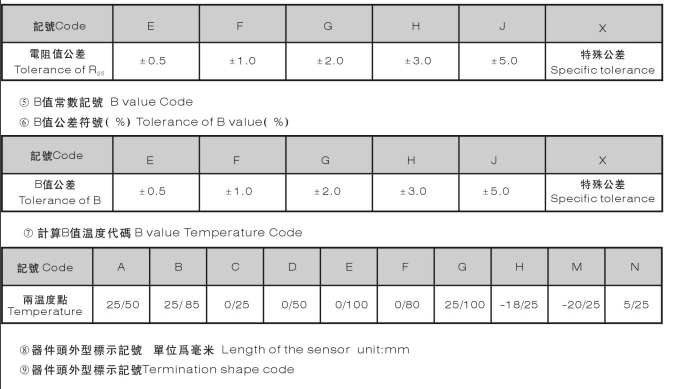Viewport: 681px width, 389px height.
Task: Click 'Termination shape code' text line
Action: pos(218,370)
